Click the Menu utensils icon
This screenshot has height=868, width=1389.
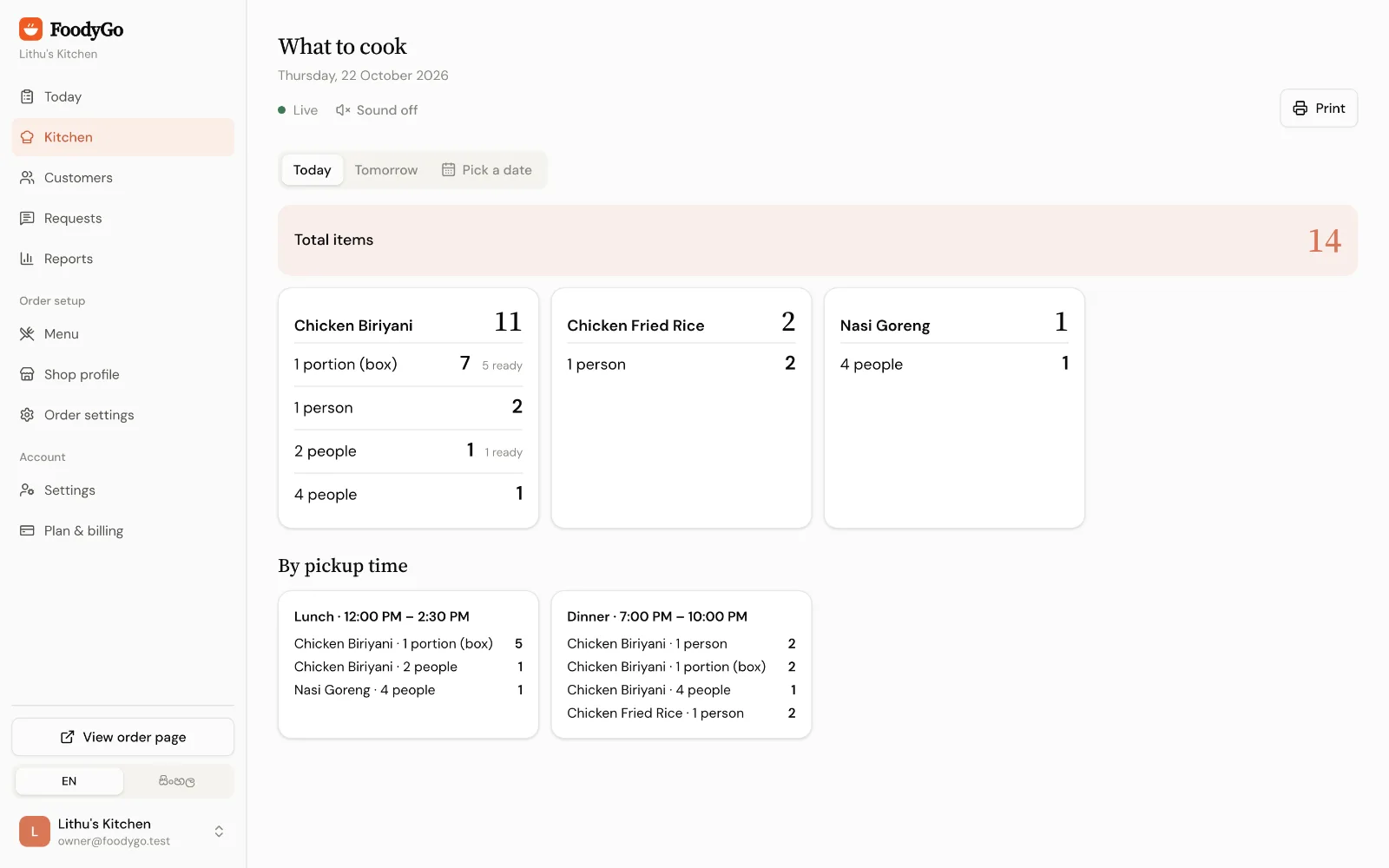click(x=27, y=334)
